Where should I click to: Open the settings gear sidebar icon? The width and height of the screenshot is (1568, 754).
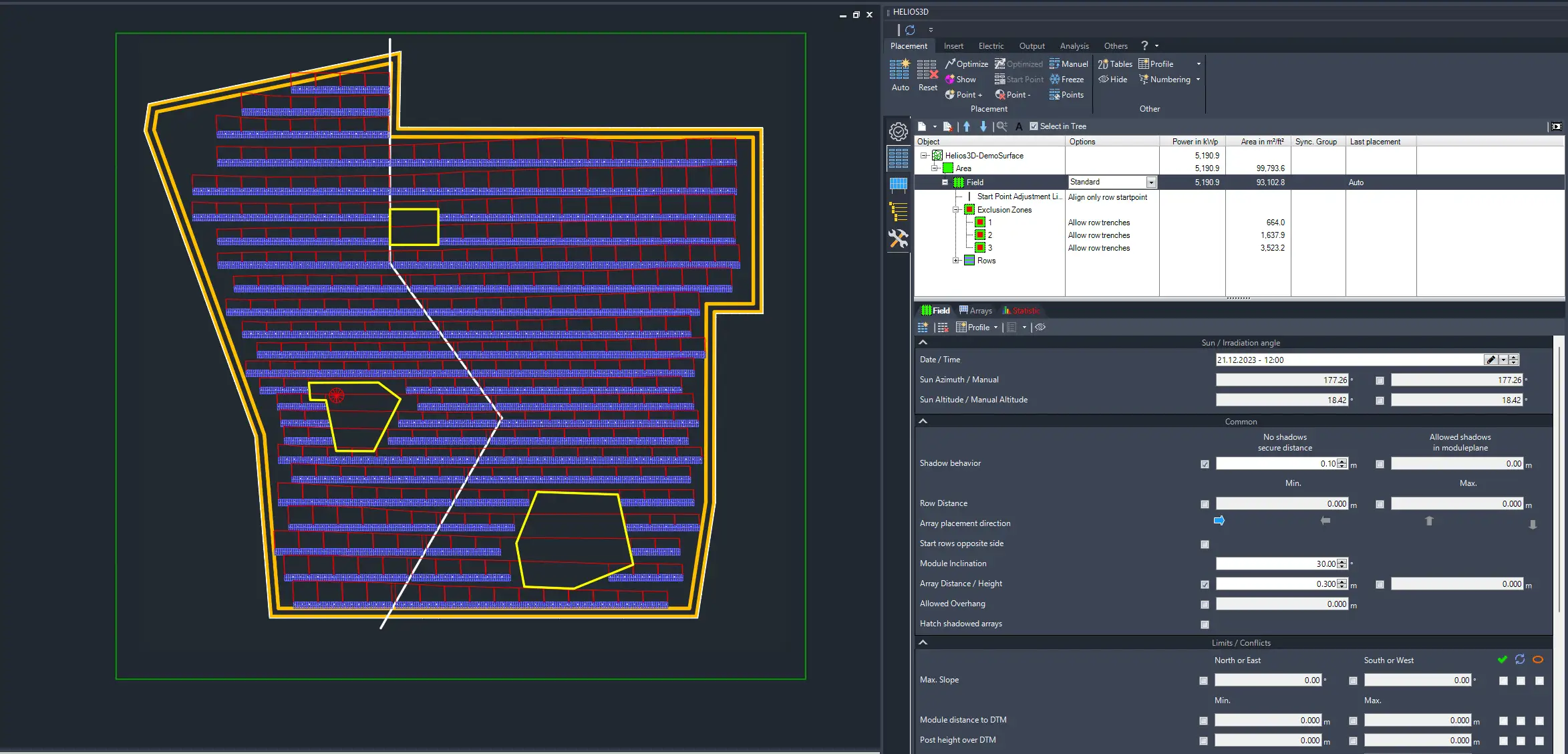pyautogui.click(x=898, y=132)
